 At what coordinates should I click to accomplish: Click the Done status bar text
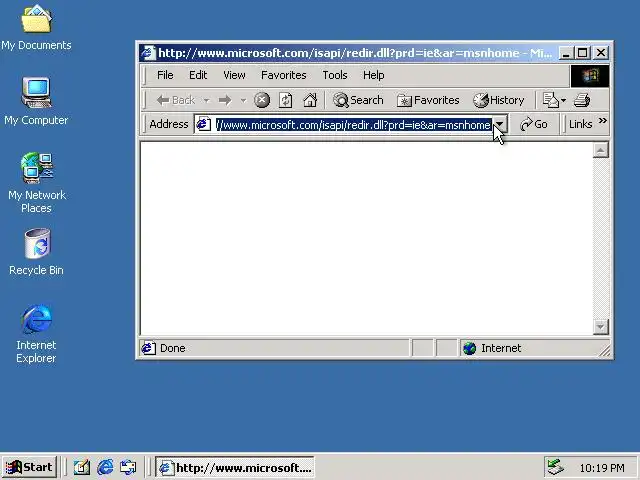pos(173,348)
